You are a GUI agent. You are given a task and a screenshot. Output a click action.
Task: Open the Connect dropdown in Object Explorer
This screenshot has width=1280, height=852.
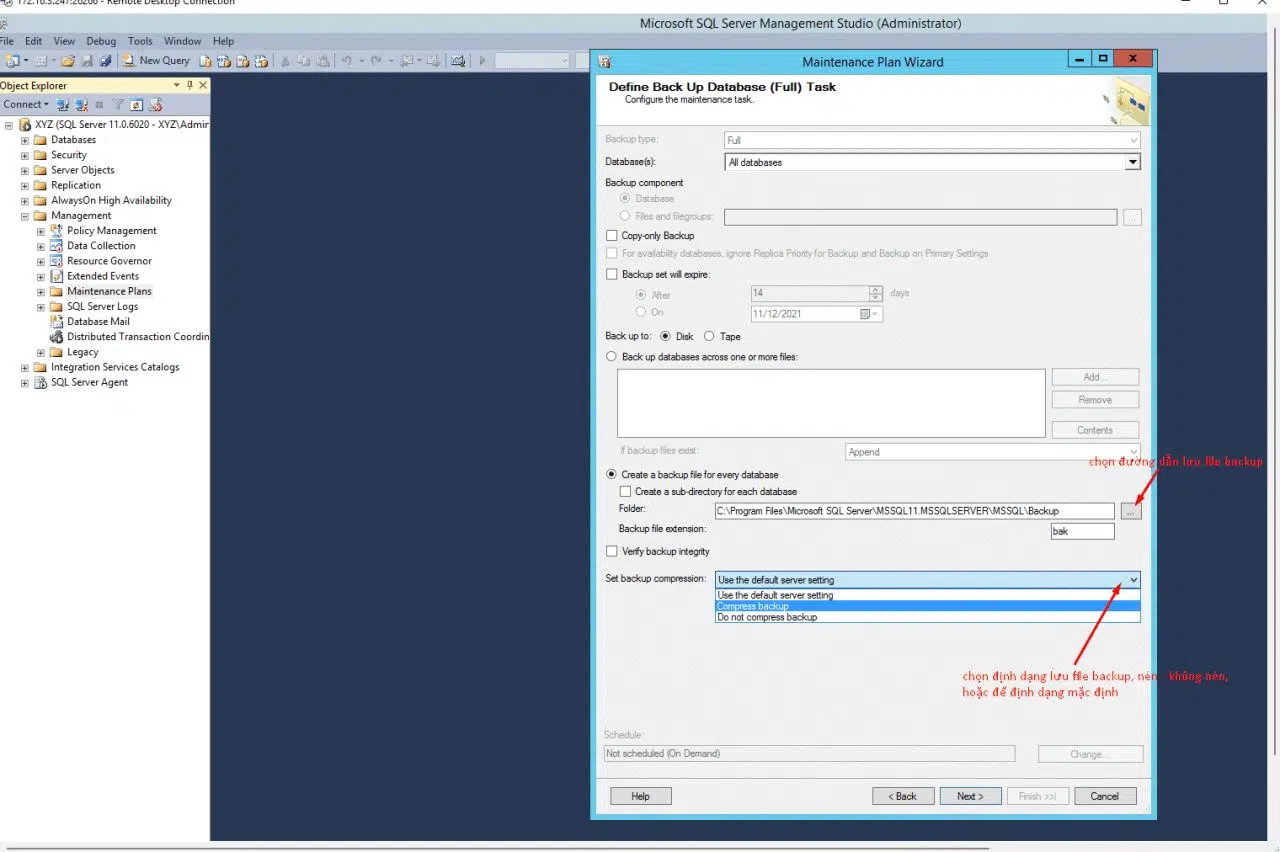tap(26, 105)
